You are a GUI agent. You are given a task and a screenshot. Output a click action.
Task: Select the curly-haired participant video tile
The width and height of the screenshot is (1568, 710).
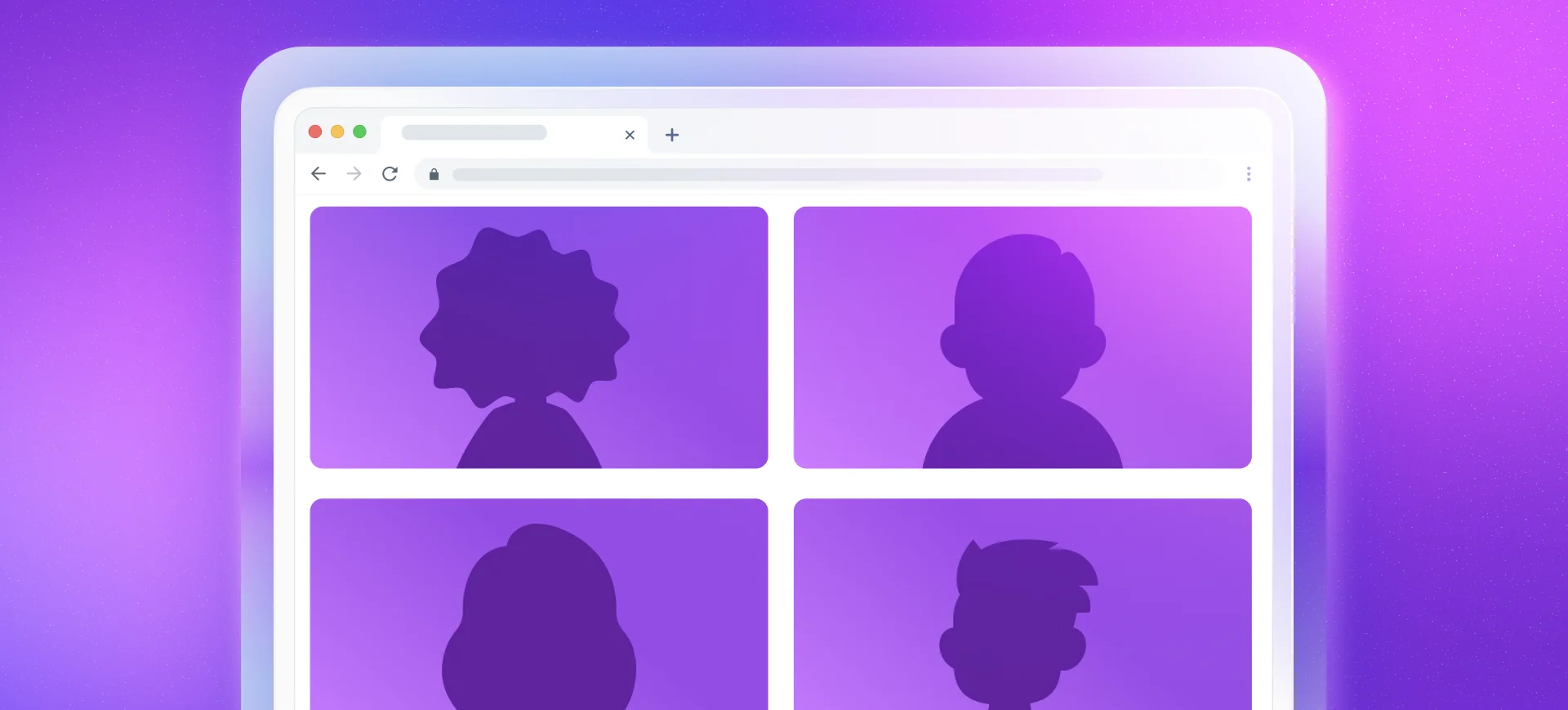538,337
